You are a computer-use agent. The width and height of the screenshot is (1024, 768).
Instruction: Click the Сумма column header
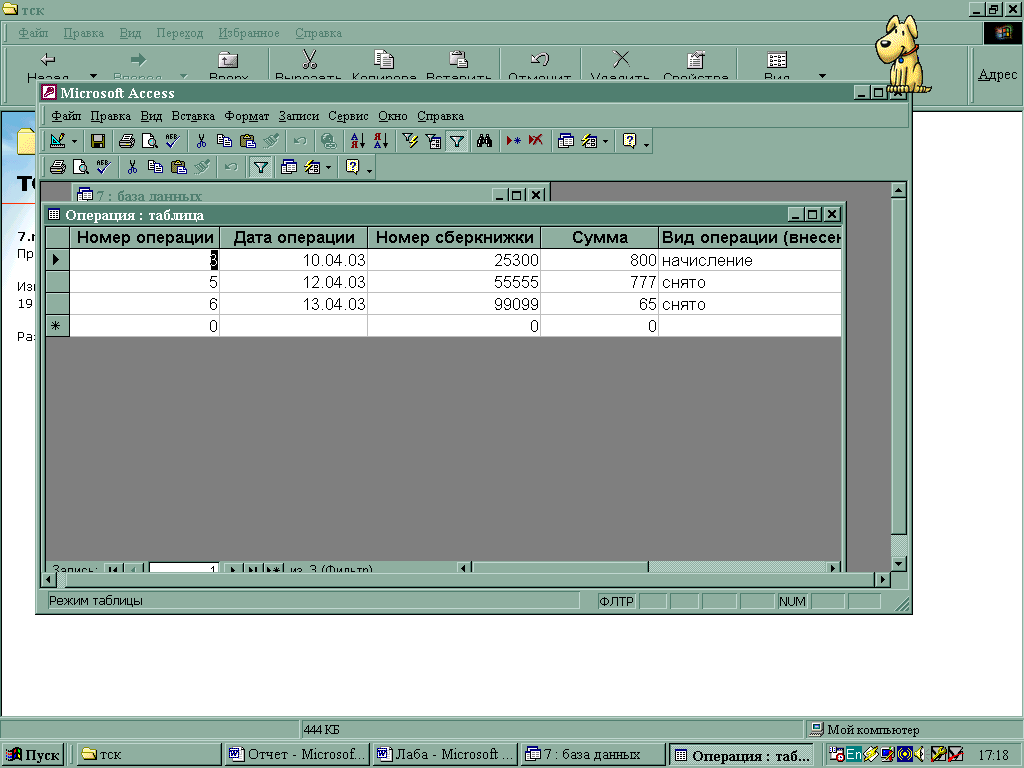[x=599, y=237]
